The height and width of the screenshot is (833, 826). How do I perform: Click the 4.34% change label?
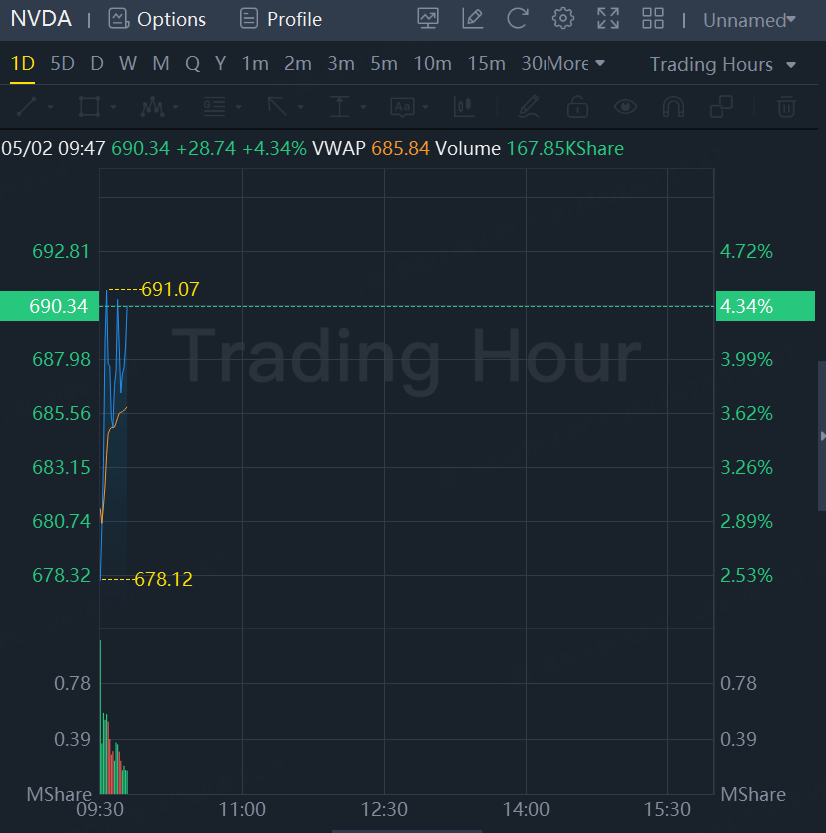click(765, 306)
